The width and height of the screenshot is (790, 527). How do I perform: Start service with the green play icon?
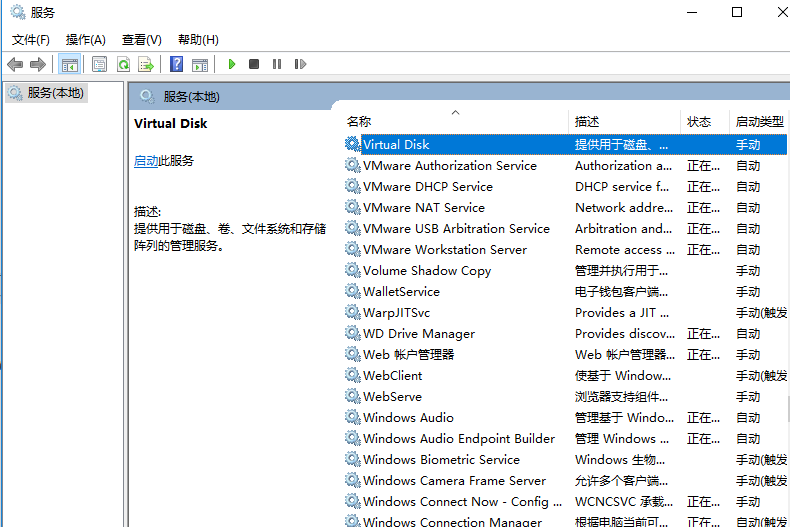(232, 64)
